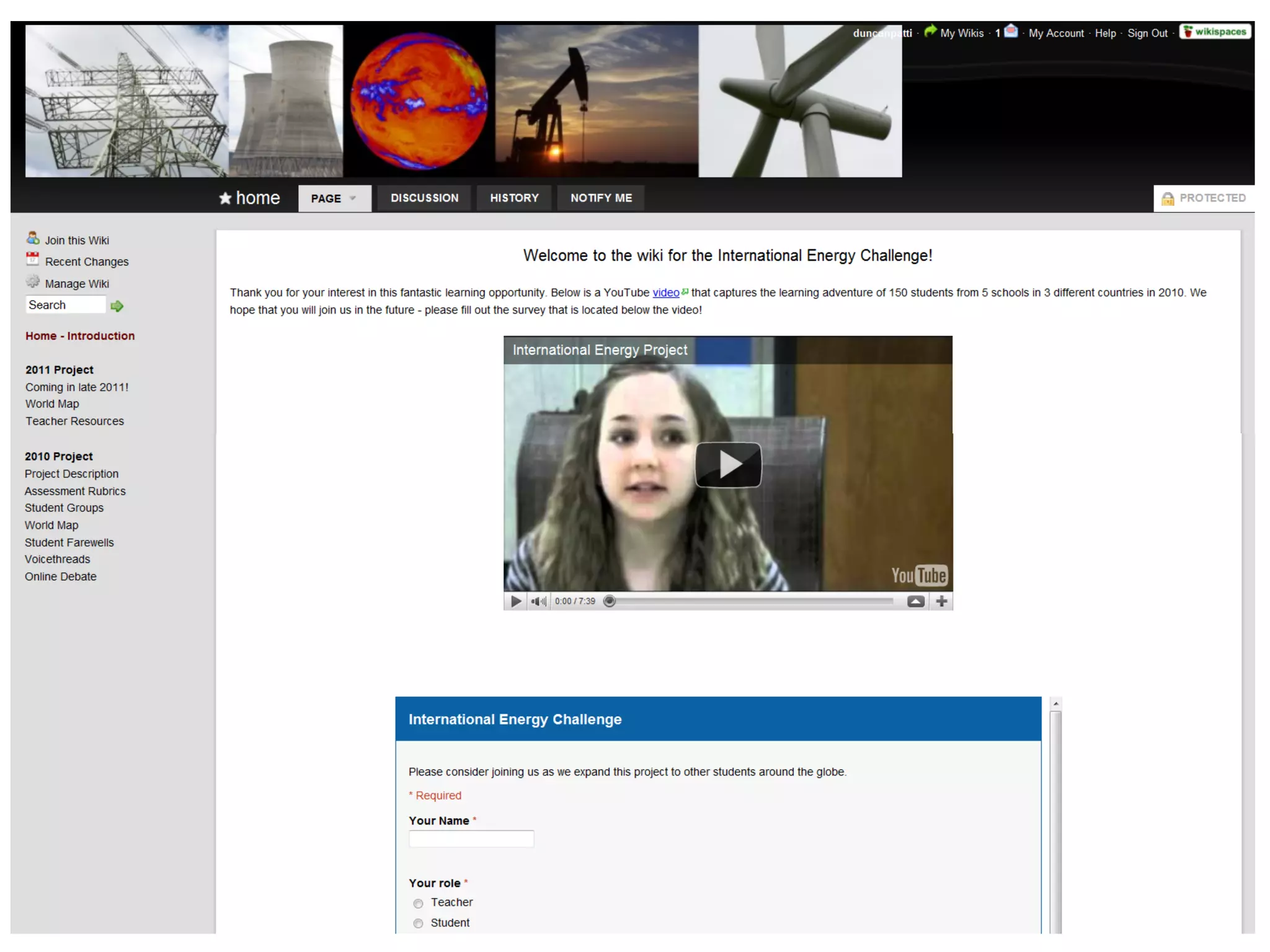Click the wikispaces logo badge
The image size is (1270, 952).
click(1215, 32)
